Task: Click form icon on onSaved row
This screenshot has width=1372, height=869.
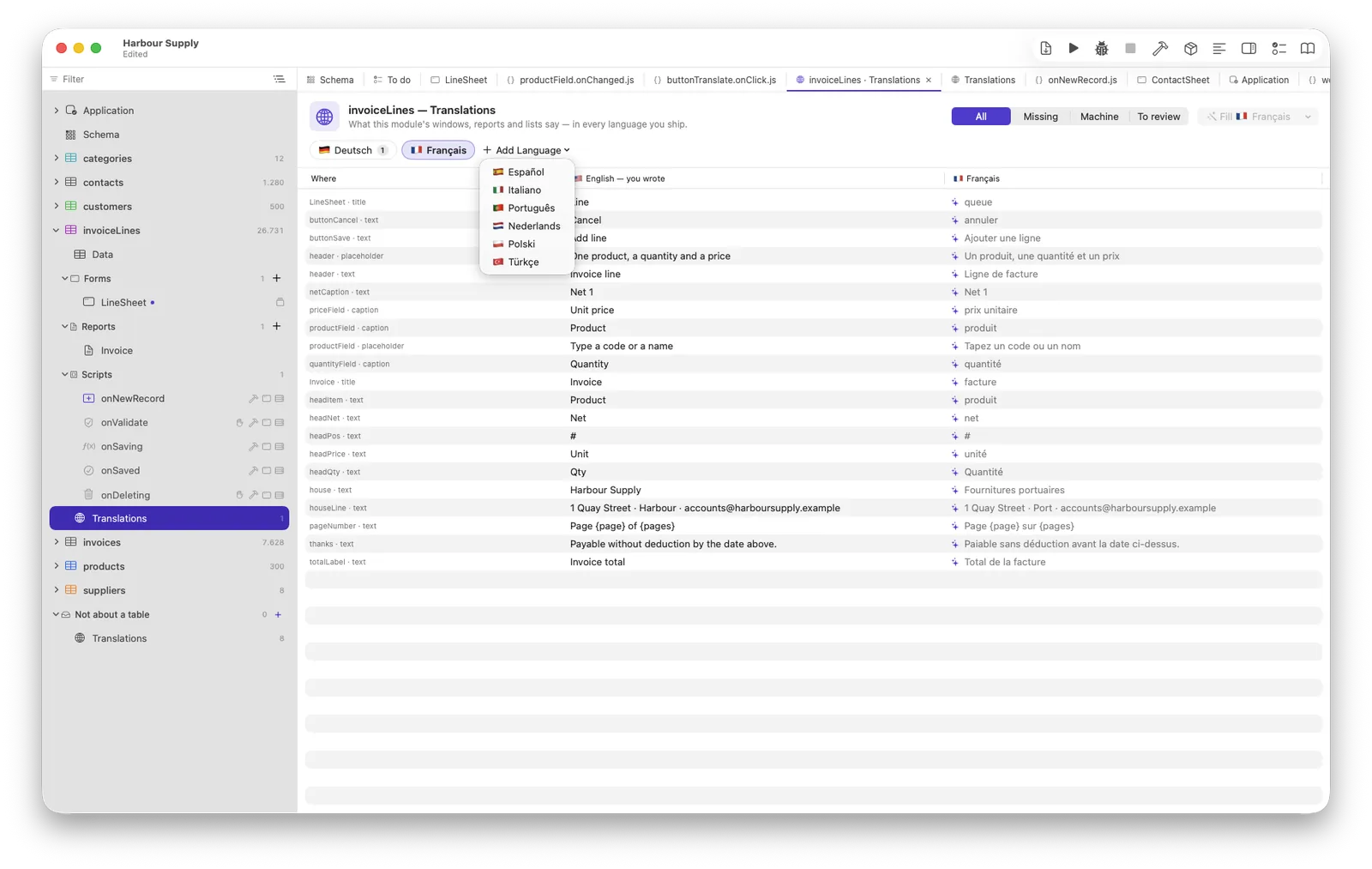Action: click(267, 471)
